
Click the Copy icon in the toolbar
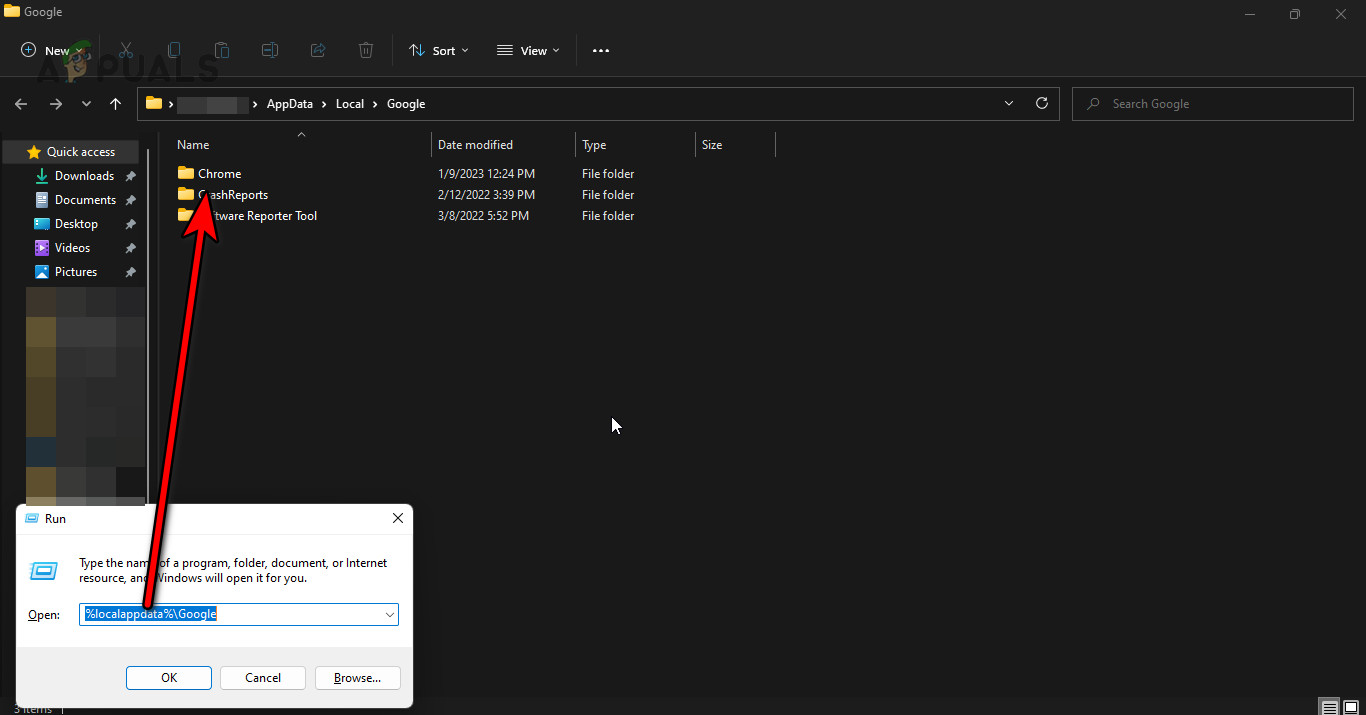click(173, 50)
